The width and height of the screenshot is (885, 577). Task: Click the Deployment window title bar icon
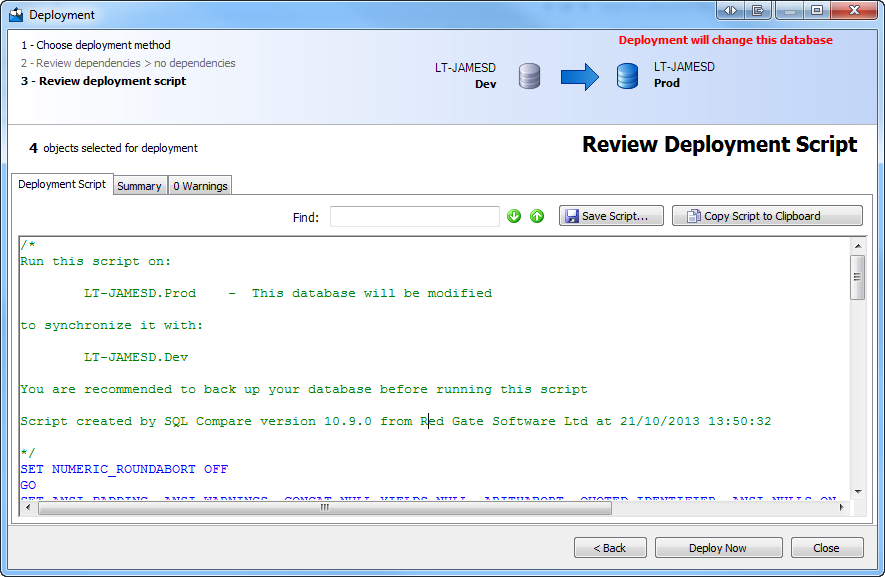(x=15, y=14)
